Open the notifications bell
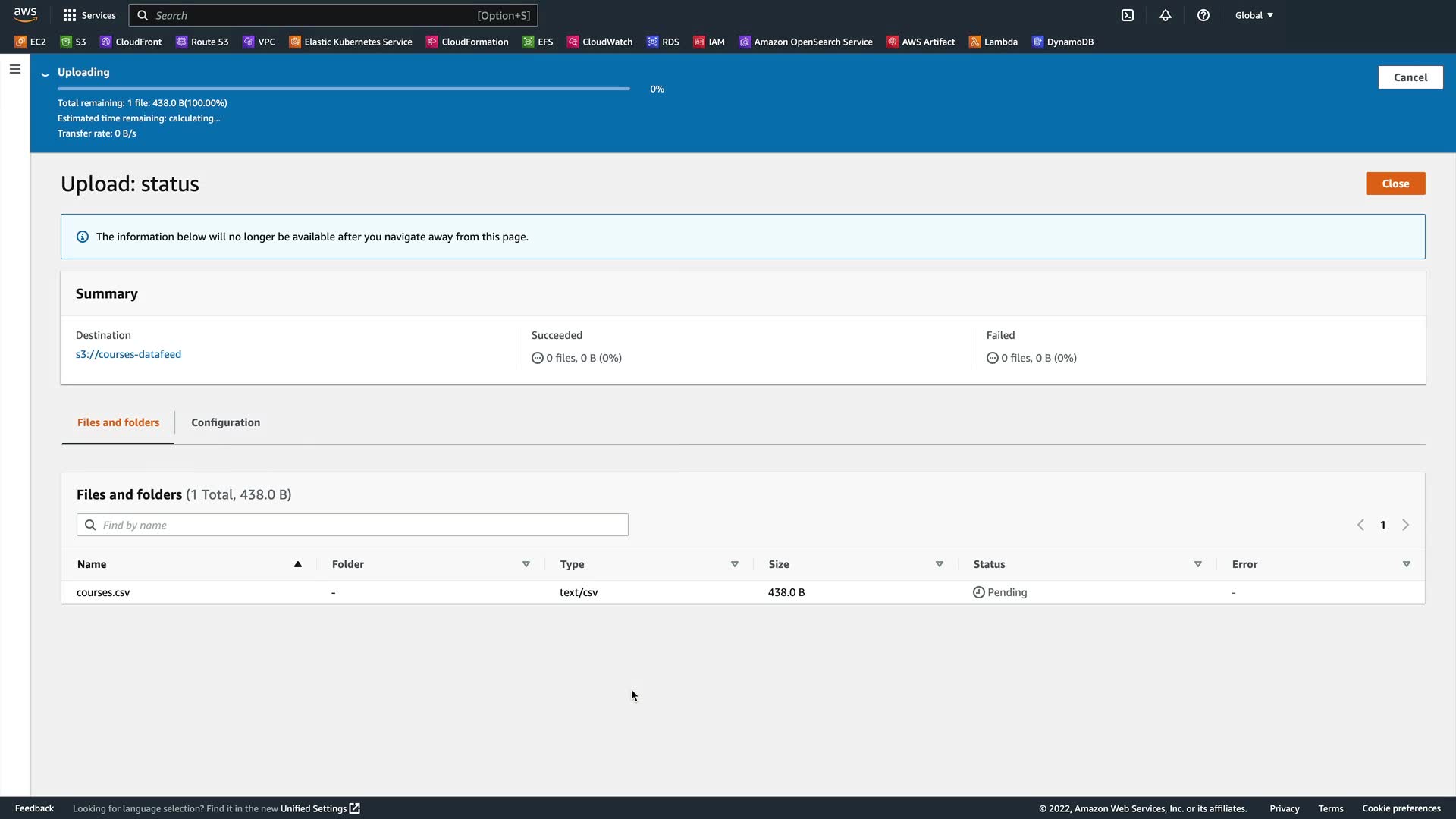 point(1166,15)
